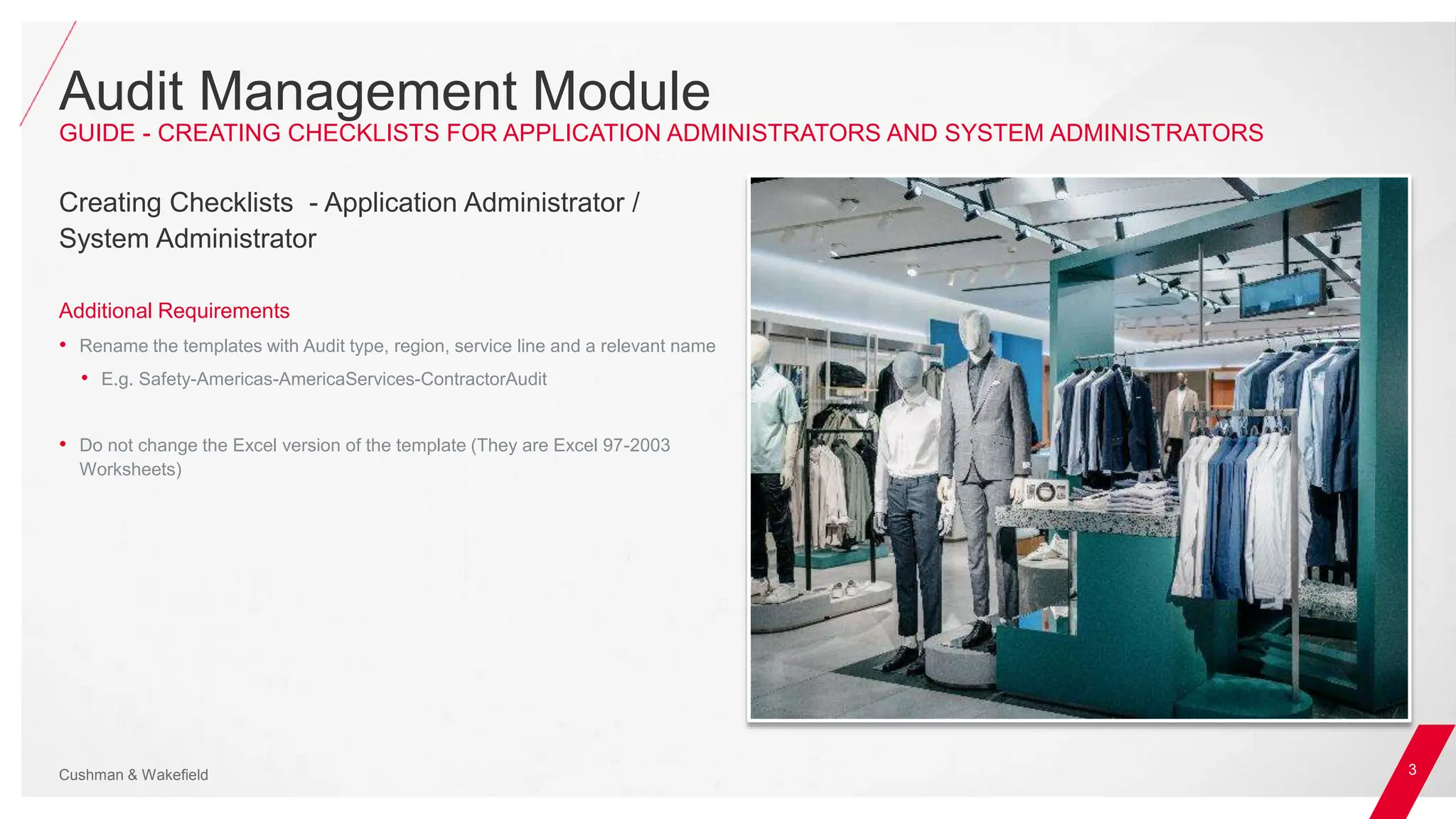
Task: Click the Worksheets) word in last bullet
Action: [130, 470]
